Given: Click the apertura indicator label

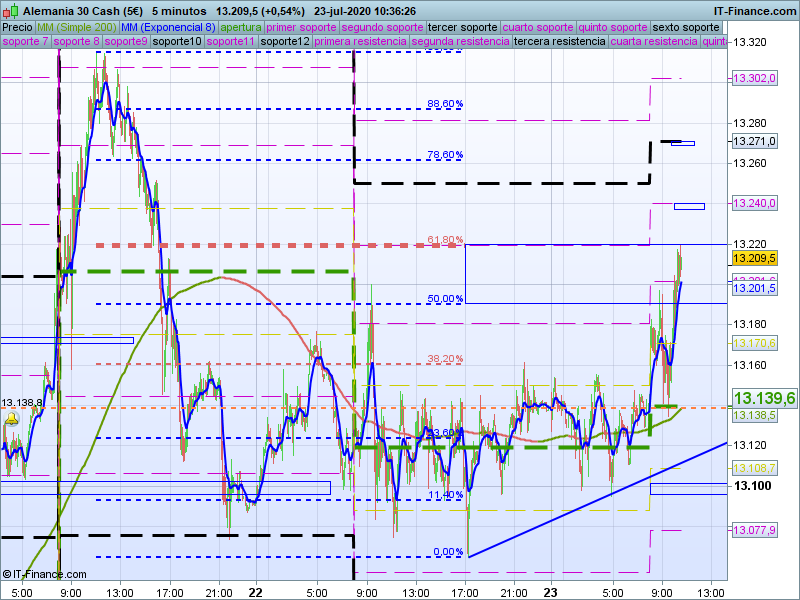Looking at the screenshot, I should point(241,27).
